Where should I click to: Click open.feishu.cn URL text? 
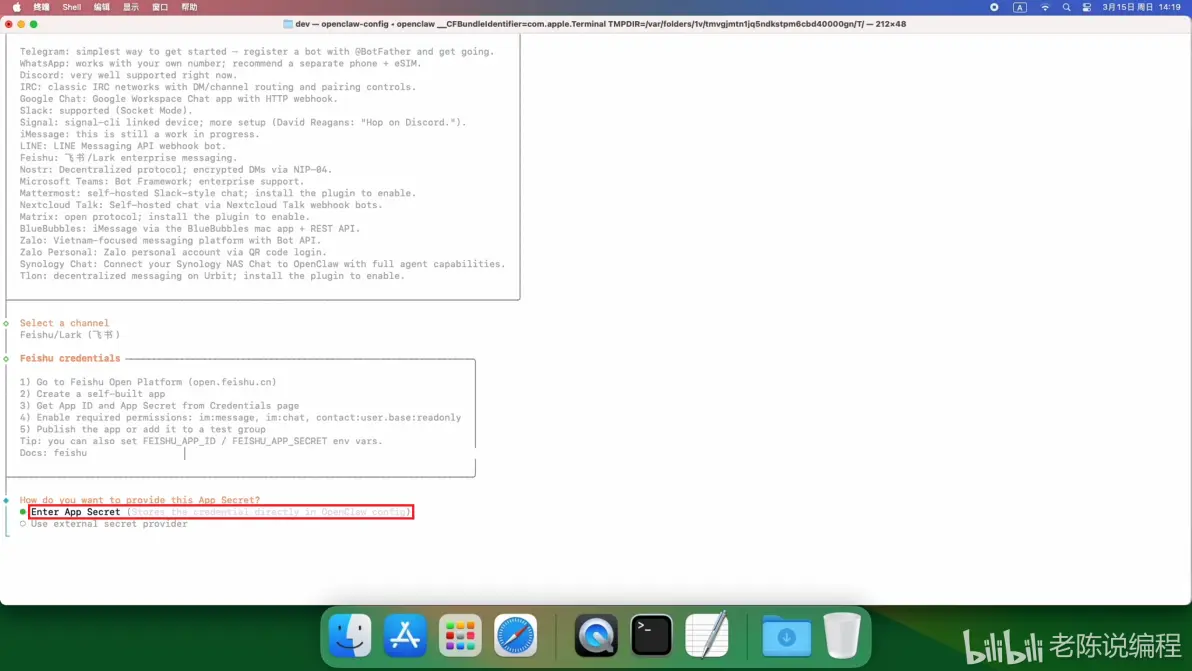pyautogui.click(x=232, y=382)
